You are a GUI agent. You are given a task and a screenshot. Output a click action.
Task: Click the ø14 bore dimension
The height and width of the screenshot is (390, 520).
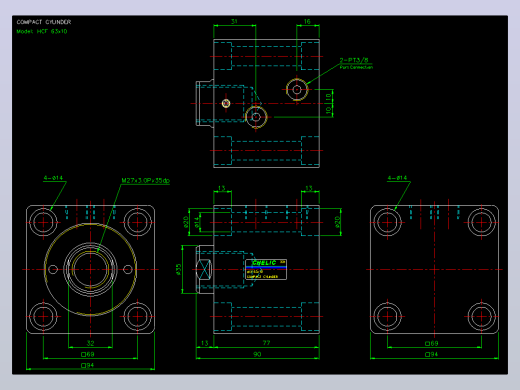click(x=197, y=222)
